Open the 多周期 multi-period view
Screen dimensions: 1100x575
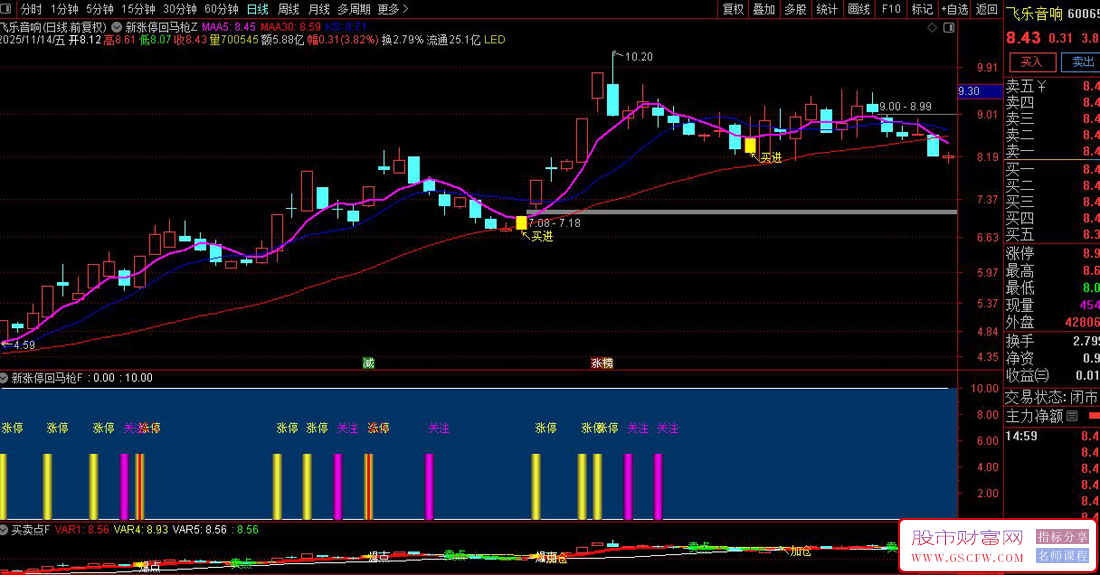(354, 9)
